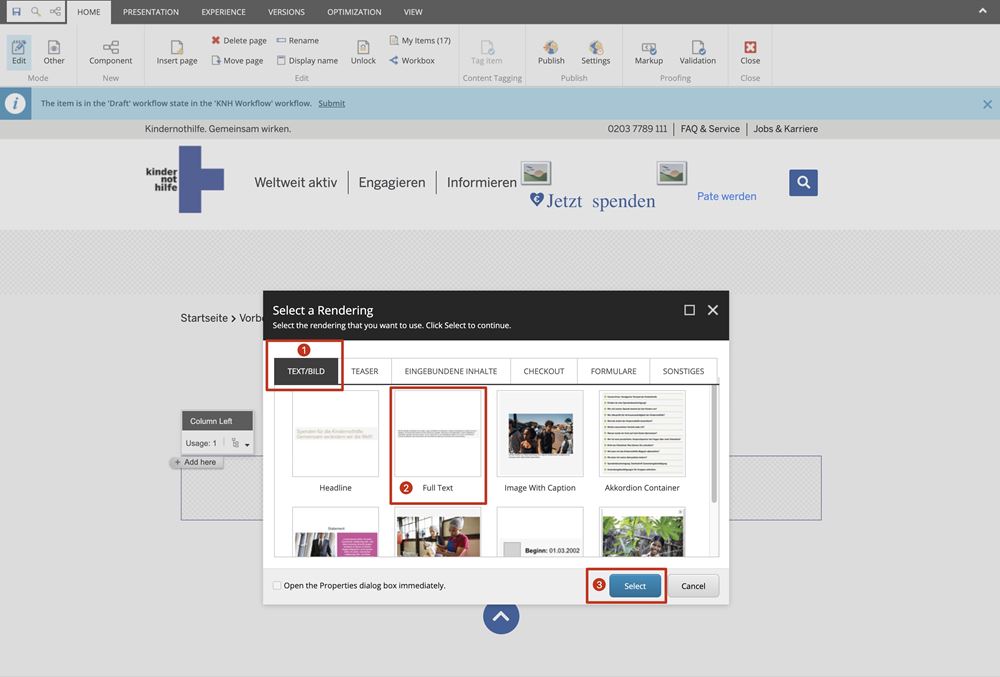Switch to the TEASER tab

tap(365, 371)
